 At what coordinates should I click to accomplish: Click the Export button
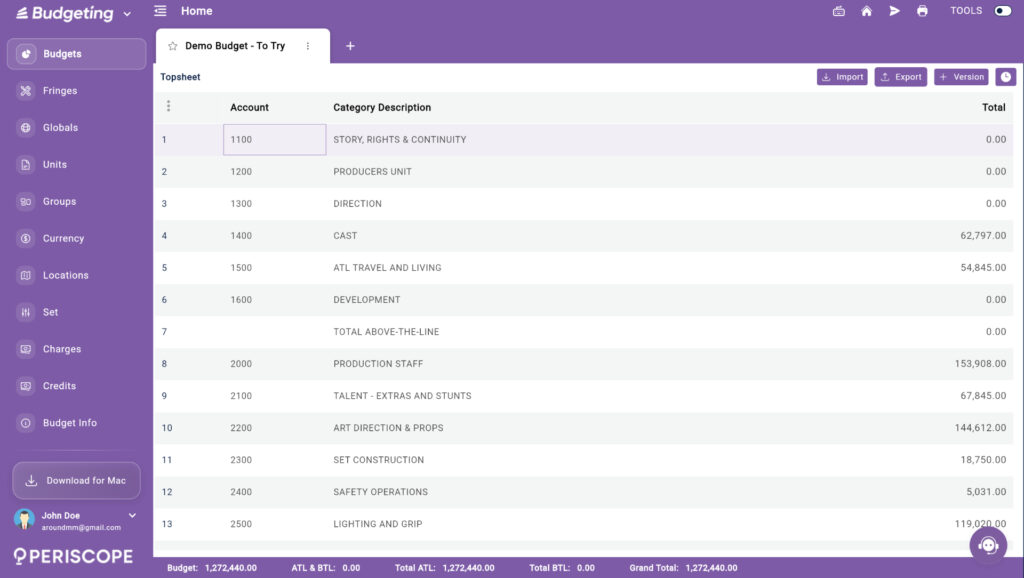[900, 77]
